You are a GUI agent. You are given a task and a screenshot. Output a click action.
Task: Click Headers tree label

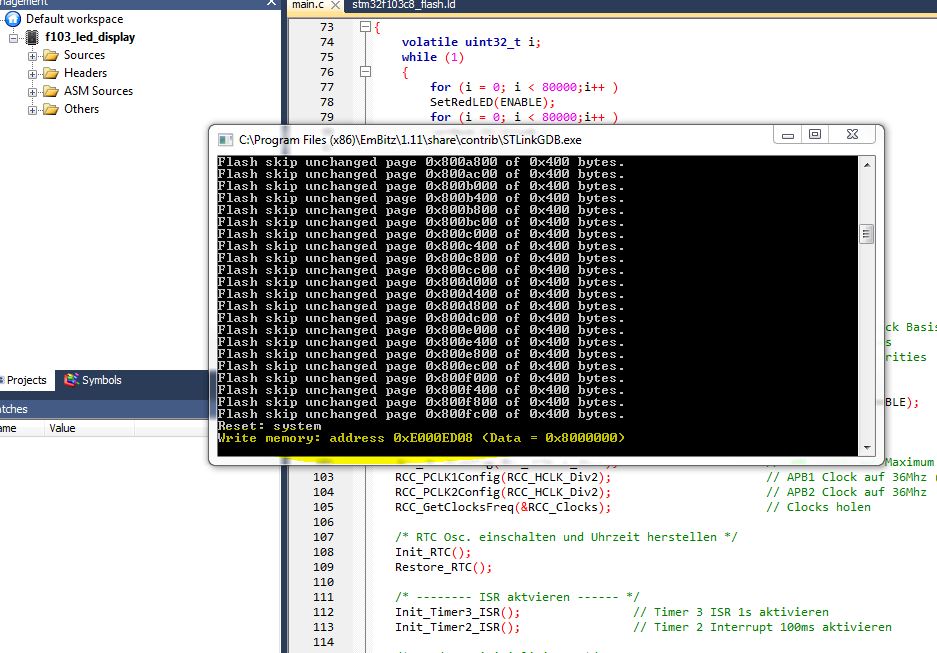point(85,73)
